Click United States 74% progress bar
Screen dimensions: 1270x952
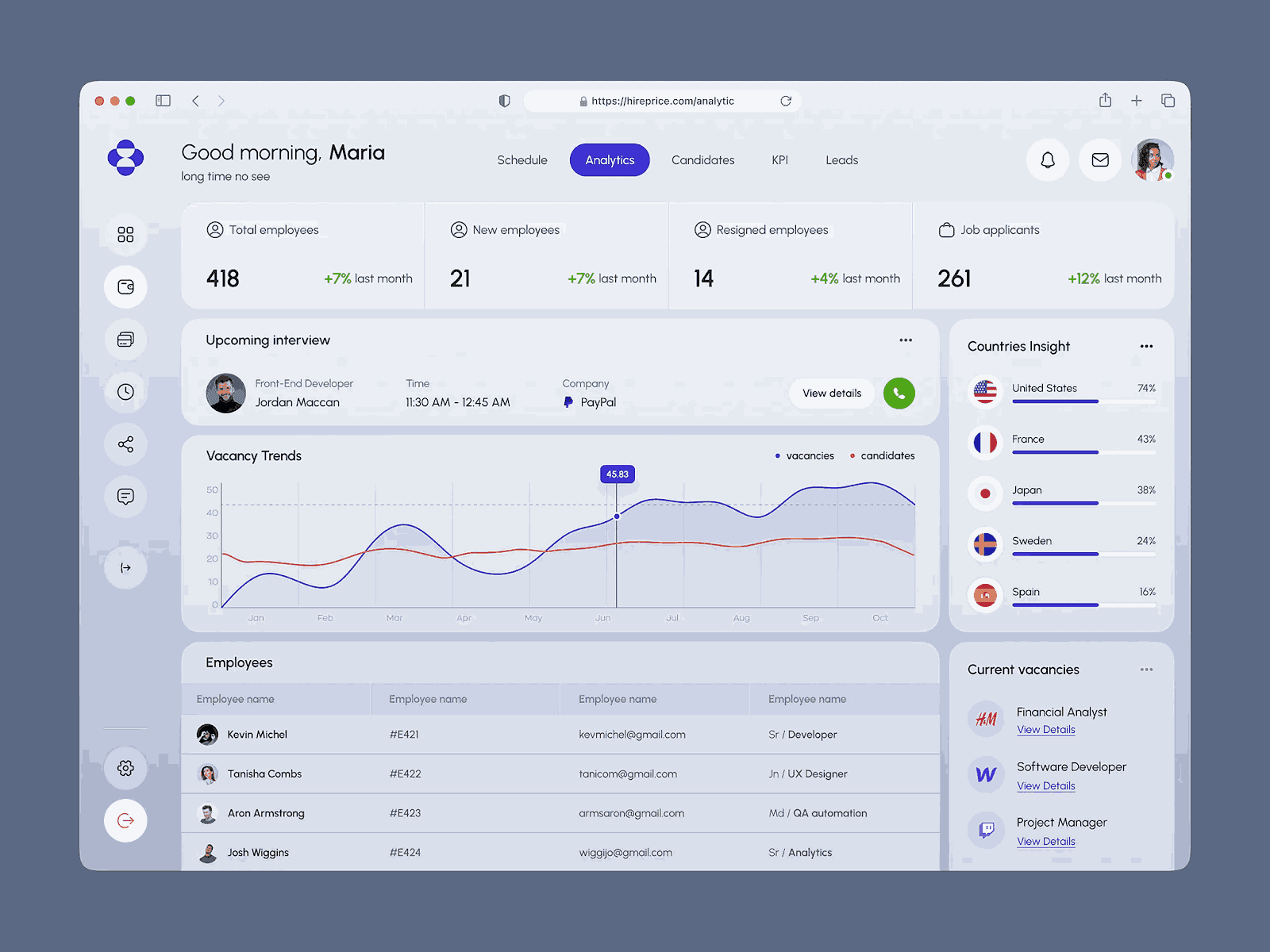[x=1083, y=401]
